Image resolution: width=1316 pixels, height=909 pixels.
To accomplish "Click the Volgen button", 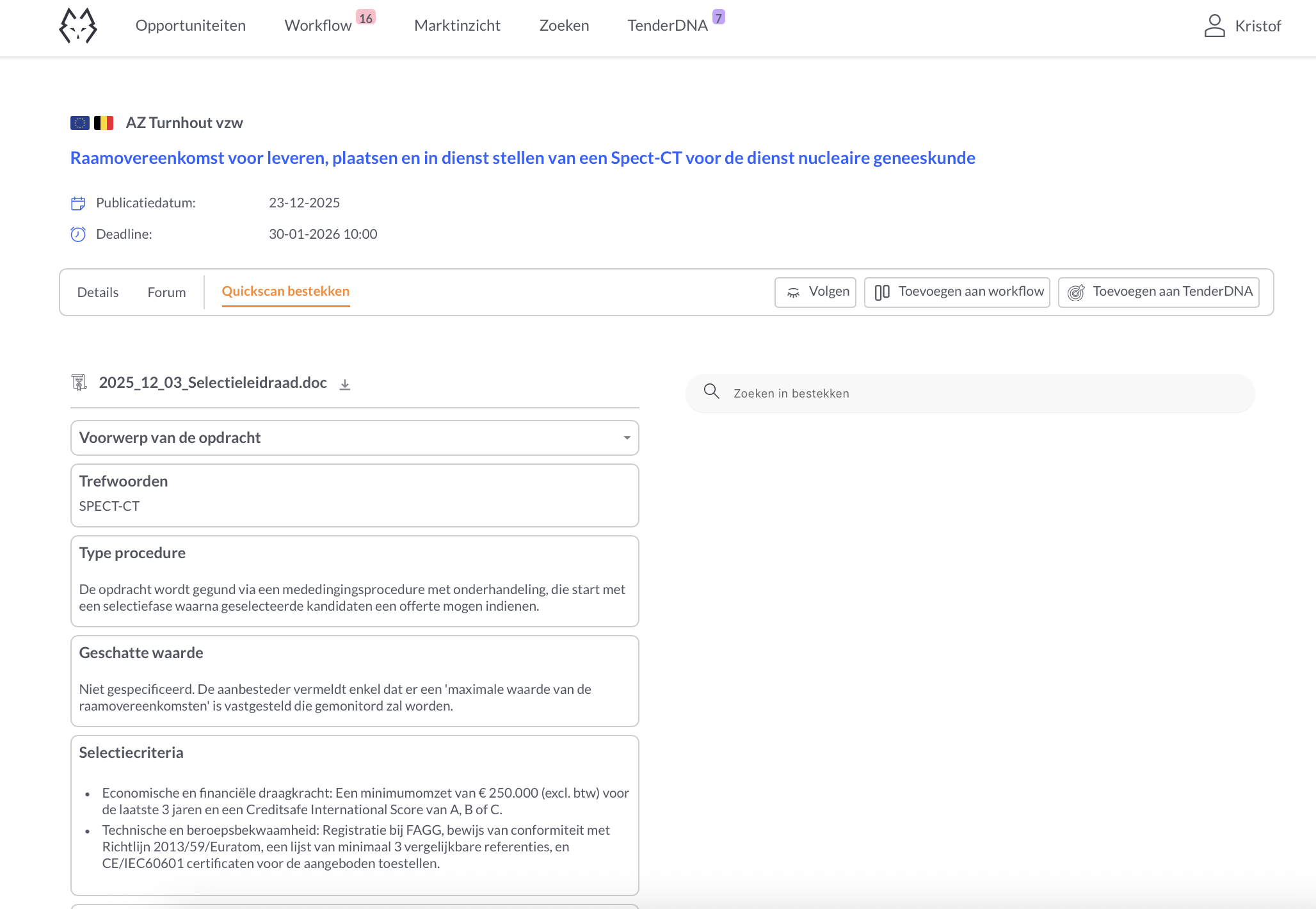I will (816, 292).
